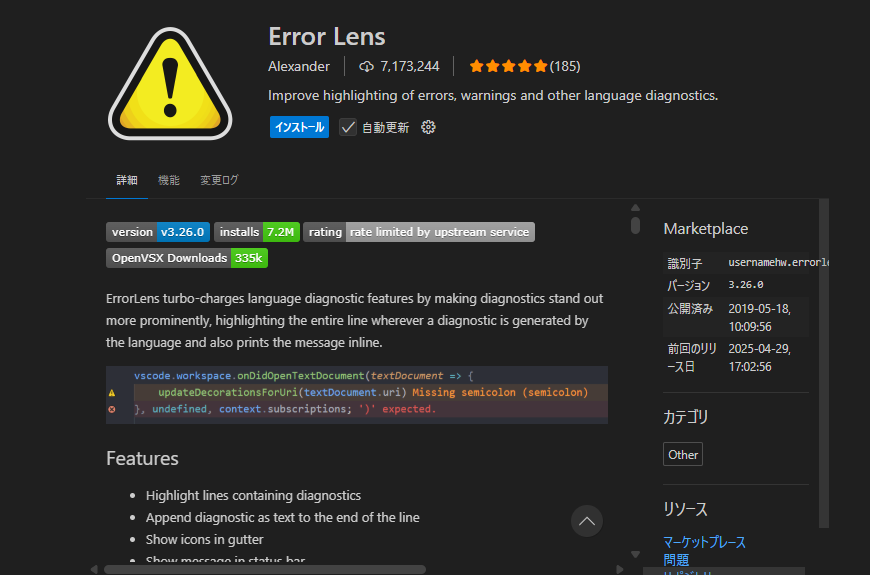
Task: Click the five-star rating
Action: tap(508, 66)
